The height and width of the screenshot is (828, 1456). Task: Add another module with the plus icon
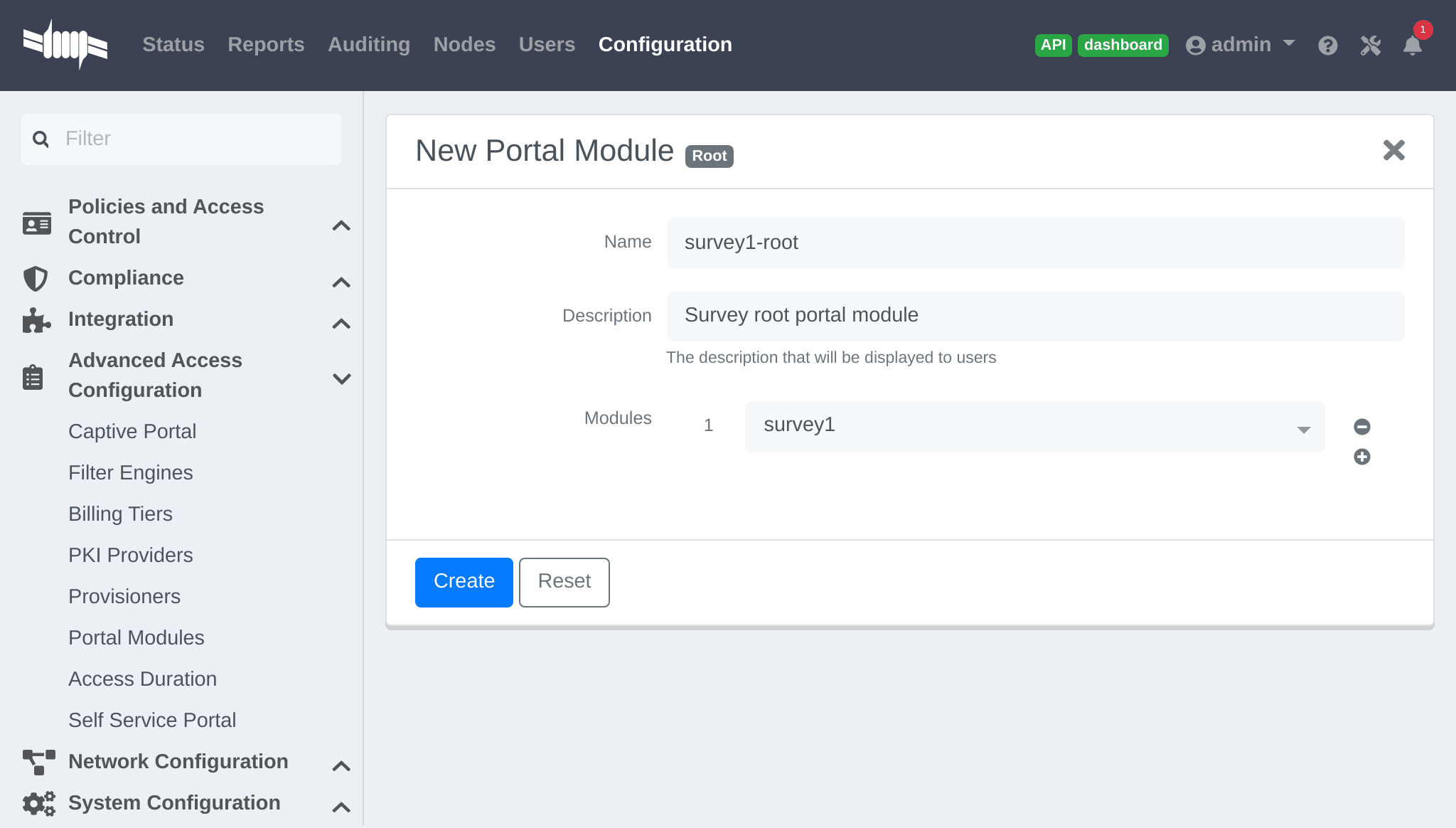click(x=1361, y=457)
